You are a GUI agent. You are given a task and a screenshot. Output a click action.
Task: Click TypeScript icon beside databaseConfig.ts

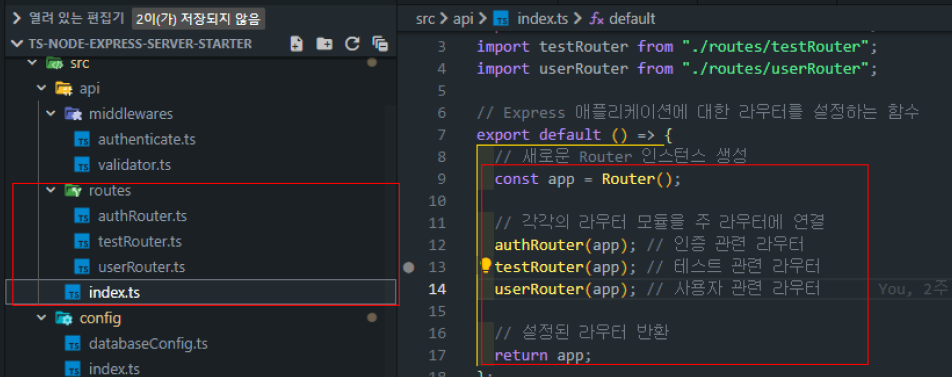[x=73, y=344]
